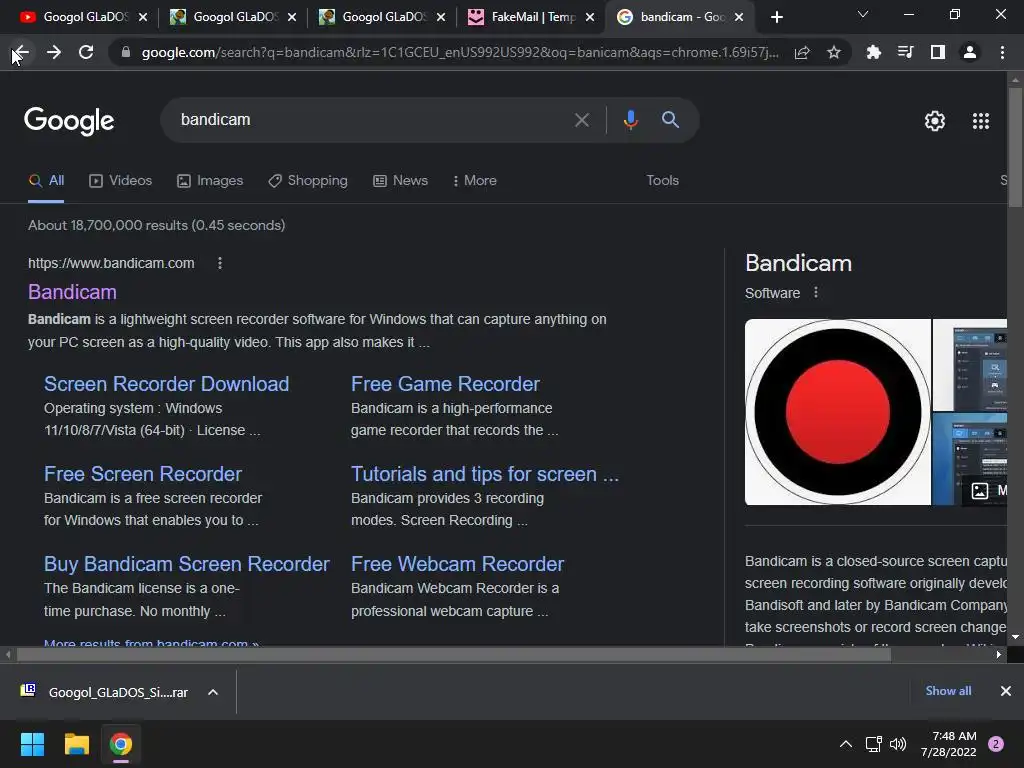1024x768 pixels.
Task: Open a new browser tab
Action: 776,17
